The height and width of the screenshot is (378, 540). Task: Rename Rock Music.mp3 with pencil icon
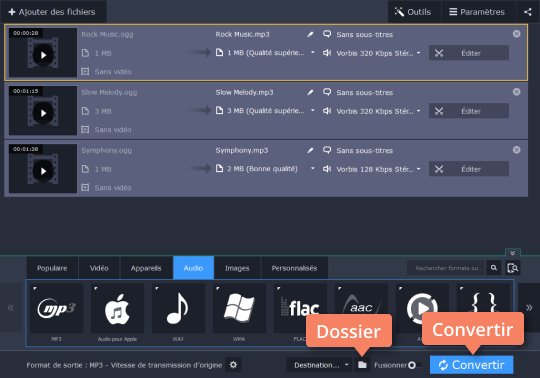tap(310, 34)
